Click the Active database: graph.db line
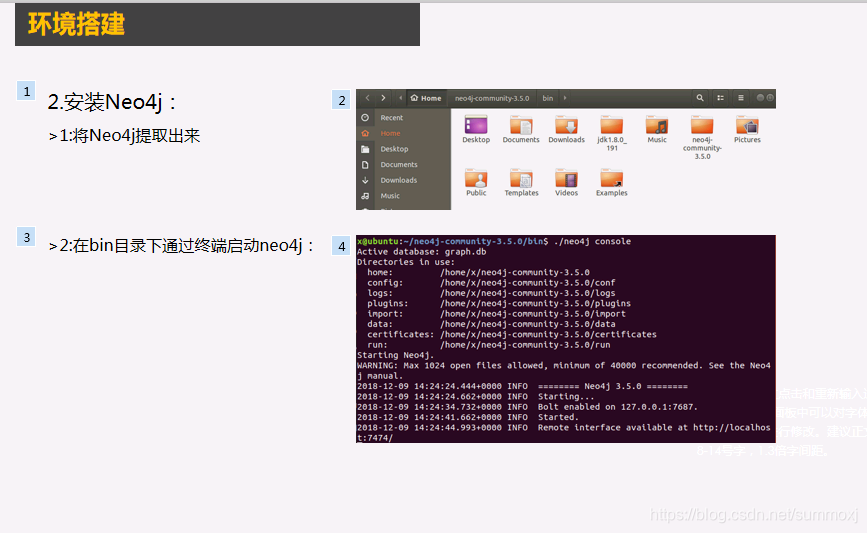Viewport: 867px width, 533px height. click(421, 252)
